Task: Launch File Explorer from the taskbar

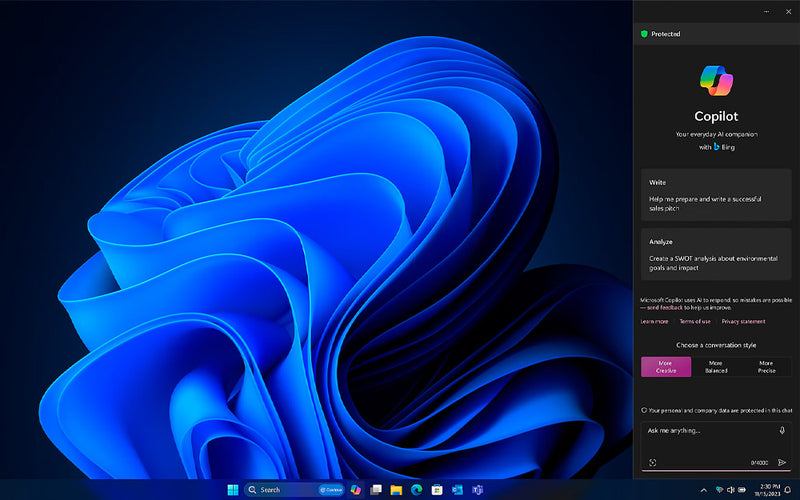Action: pyautogui.click(x=396, y=489)
